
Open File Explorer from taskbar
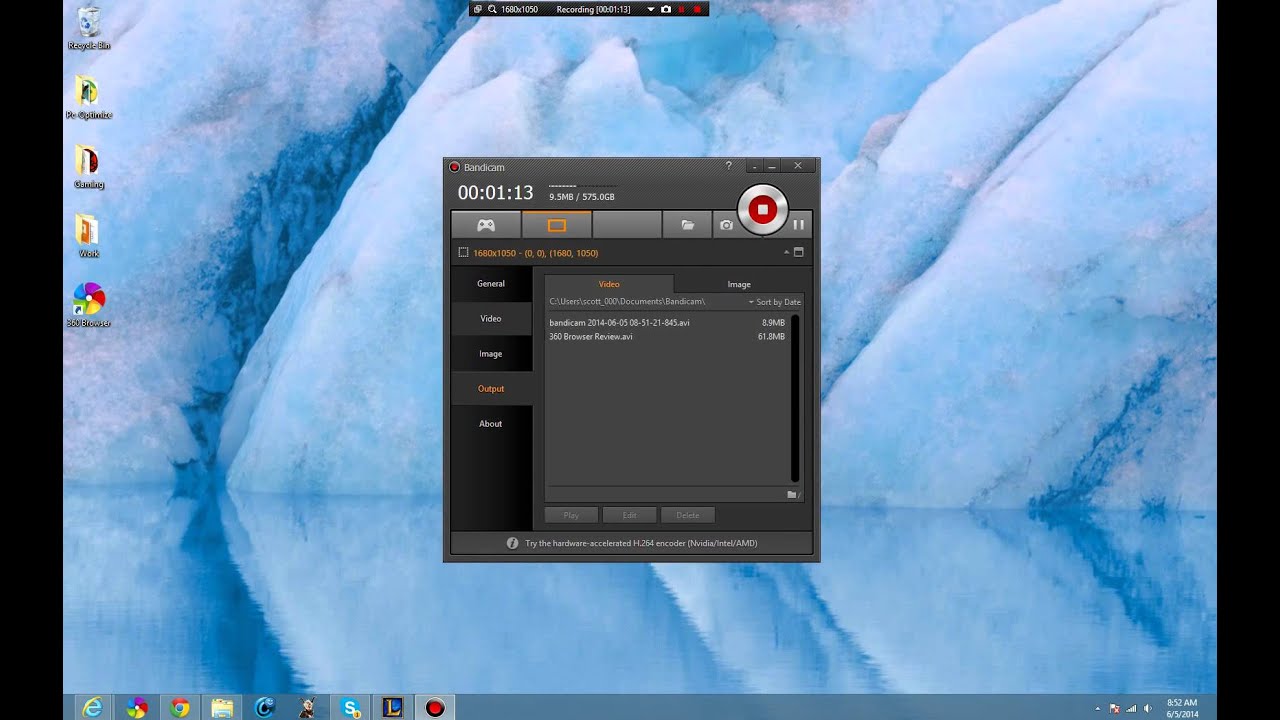(x=222, y=708)
